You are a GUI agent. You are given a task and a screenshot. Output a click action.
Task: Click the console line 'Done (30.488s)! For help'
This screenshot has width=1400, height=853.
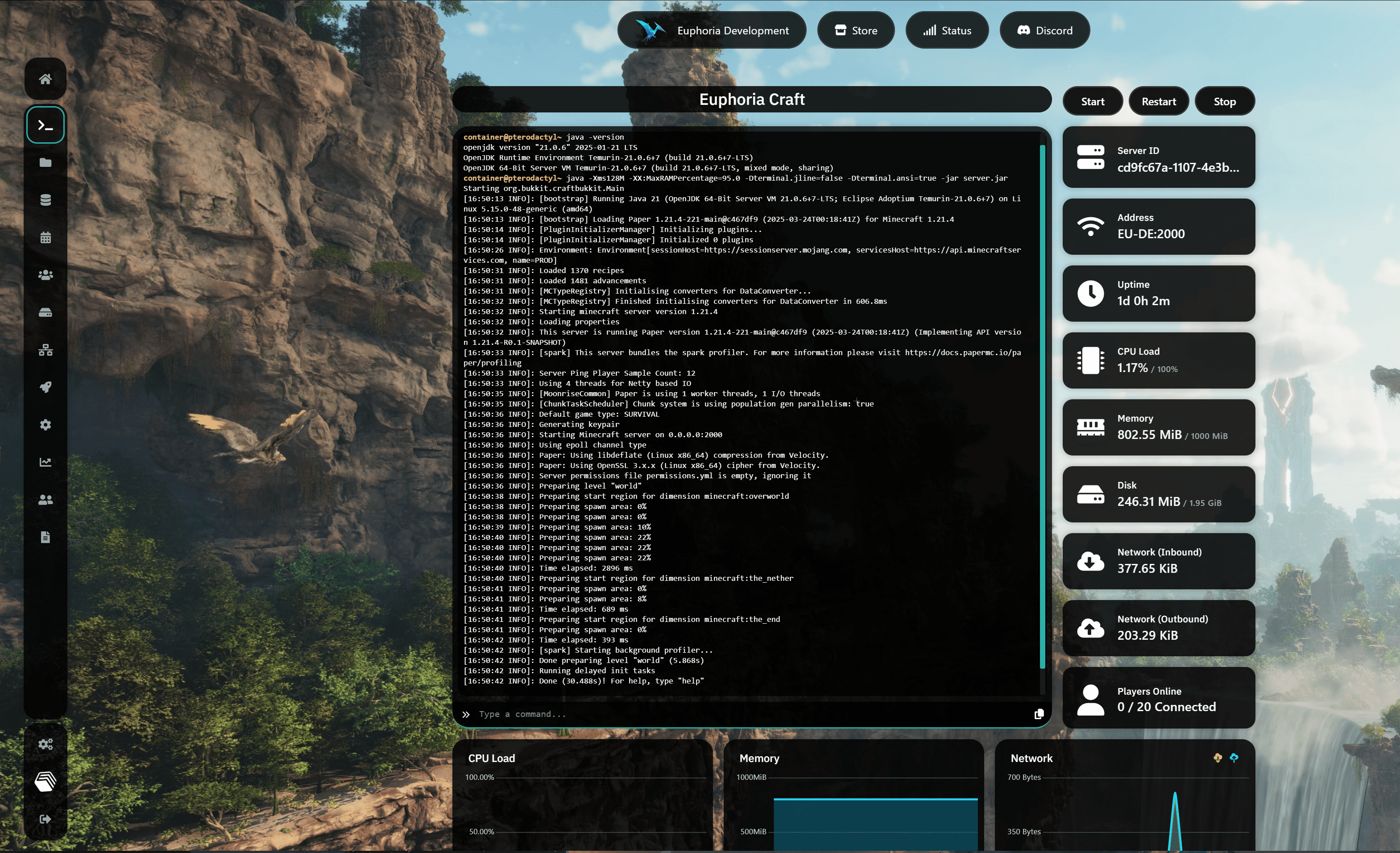pyautogui.click(x=584, y=681)
